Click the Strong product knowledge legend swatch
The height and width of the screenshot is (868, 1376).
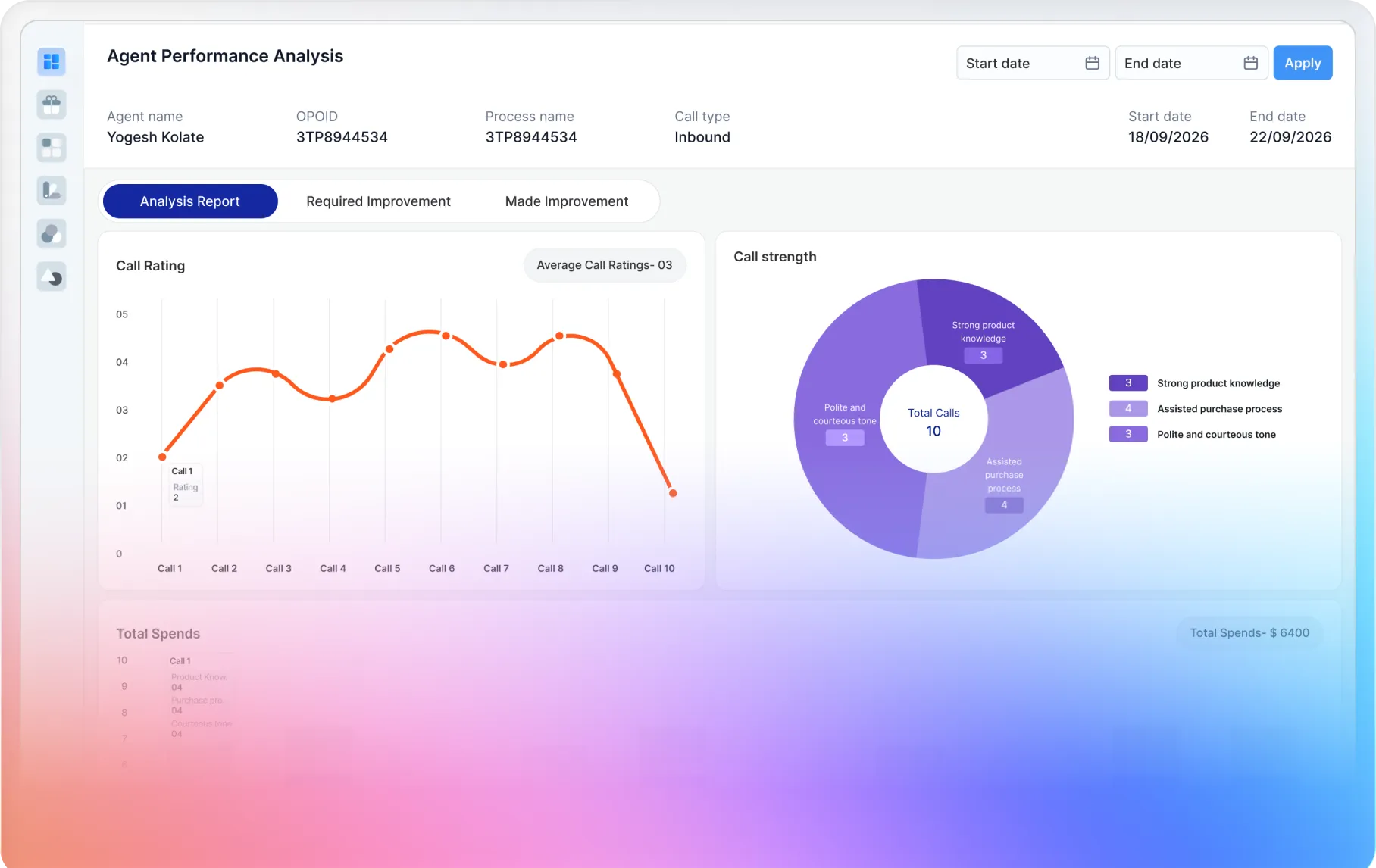click(x=1128, y=383)
